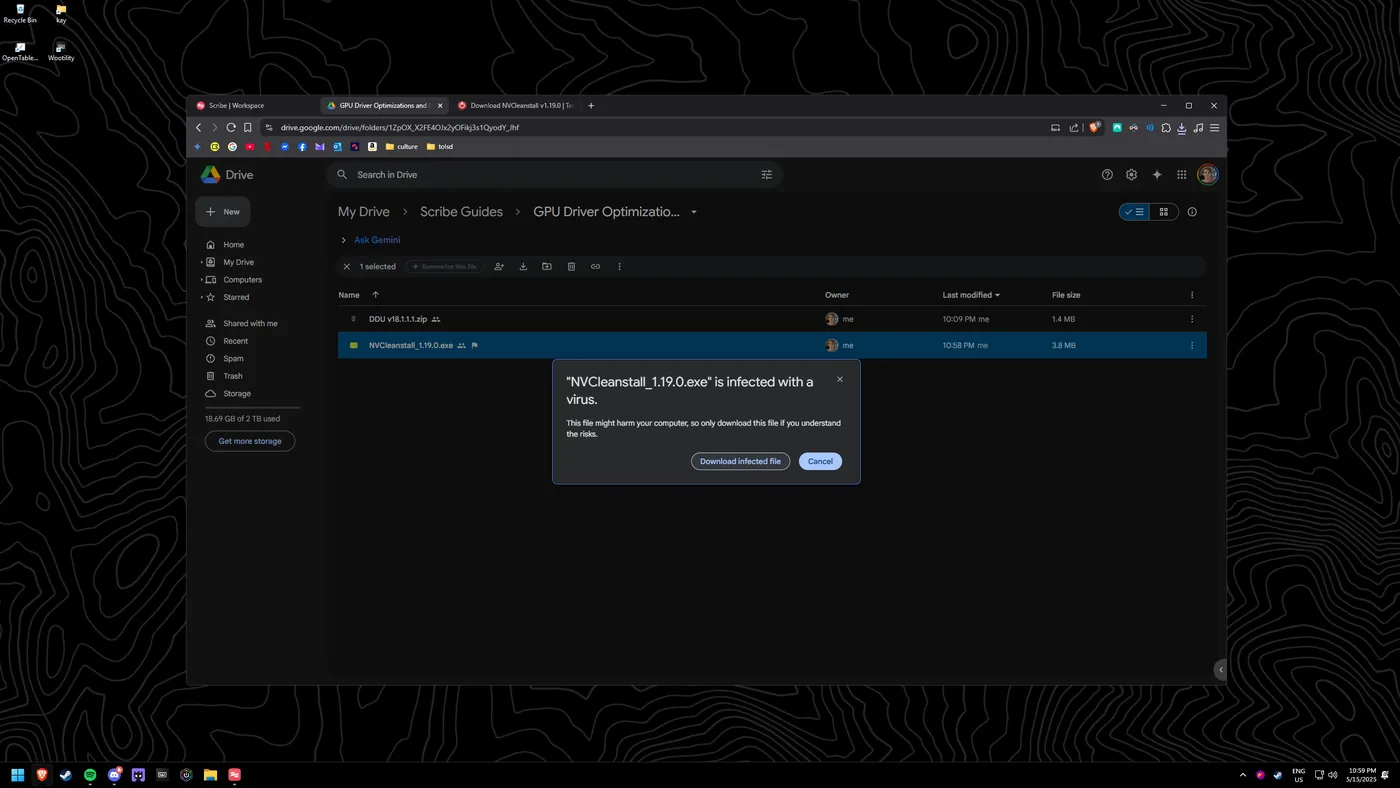Open browser downloads icon
The image size is (1400, 788).
(1181, 128)
